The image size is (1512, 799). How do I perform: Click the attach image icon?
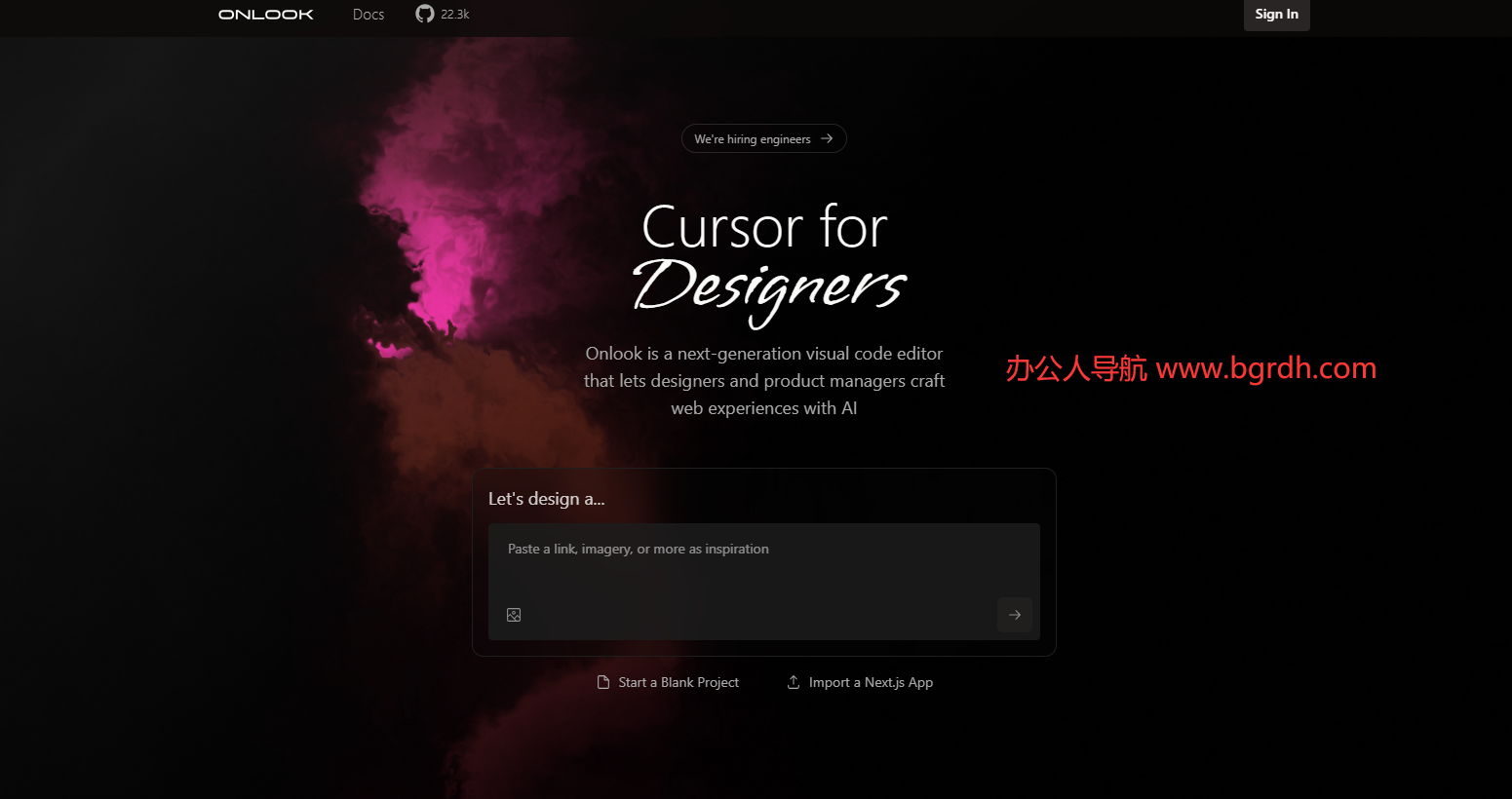click(x=514, y=615)
